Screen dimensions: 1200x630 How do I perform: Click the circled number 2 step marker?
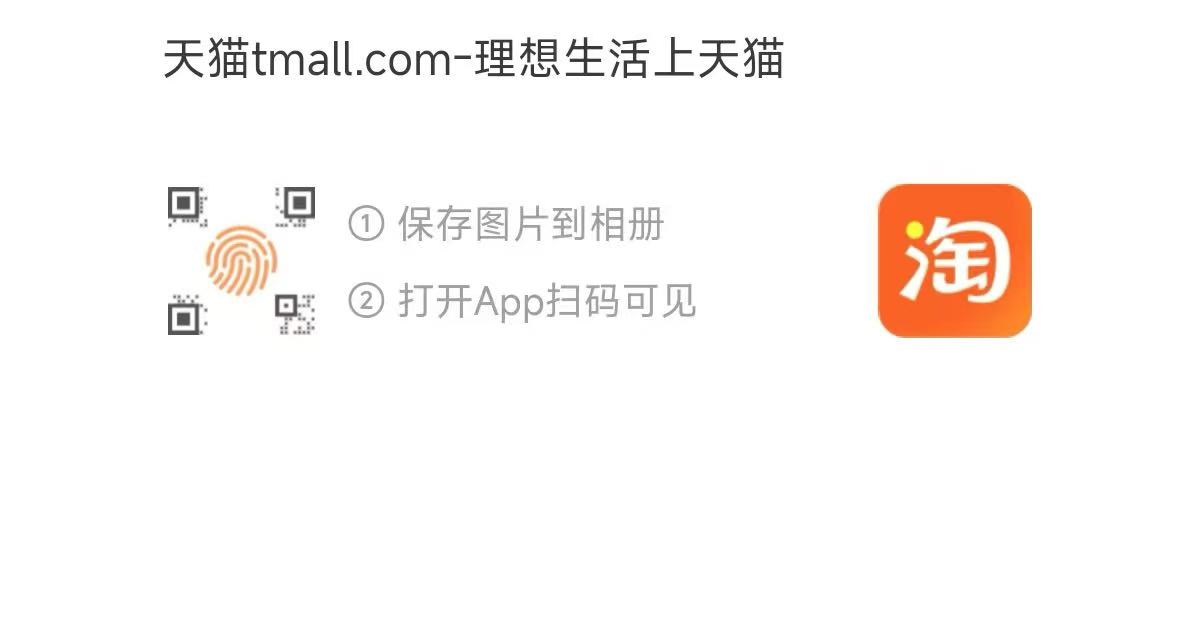coord(366,300)
